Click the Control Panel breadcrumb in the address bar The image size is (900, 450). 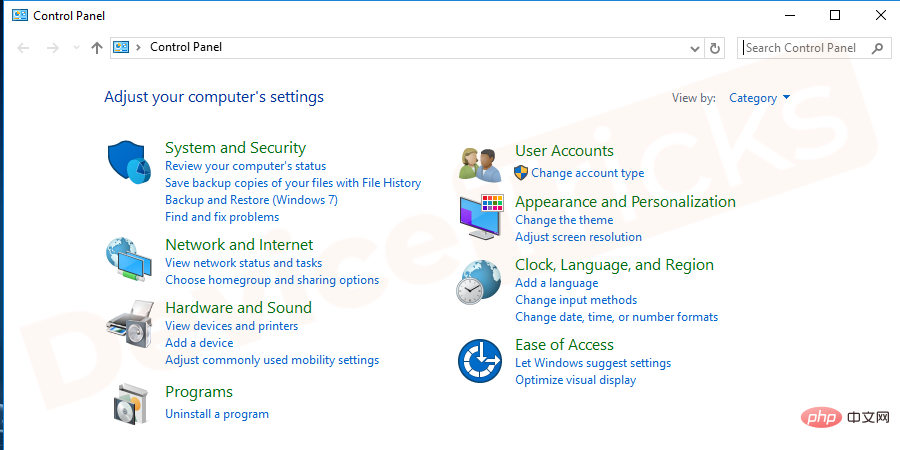click(186, 47)
